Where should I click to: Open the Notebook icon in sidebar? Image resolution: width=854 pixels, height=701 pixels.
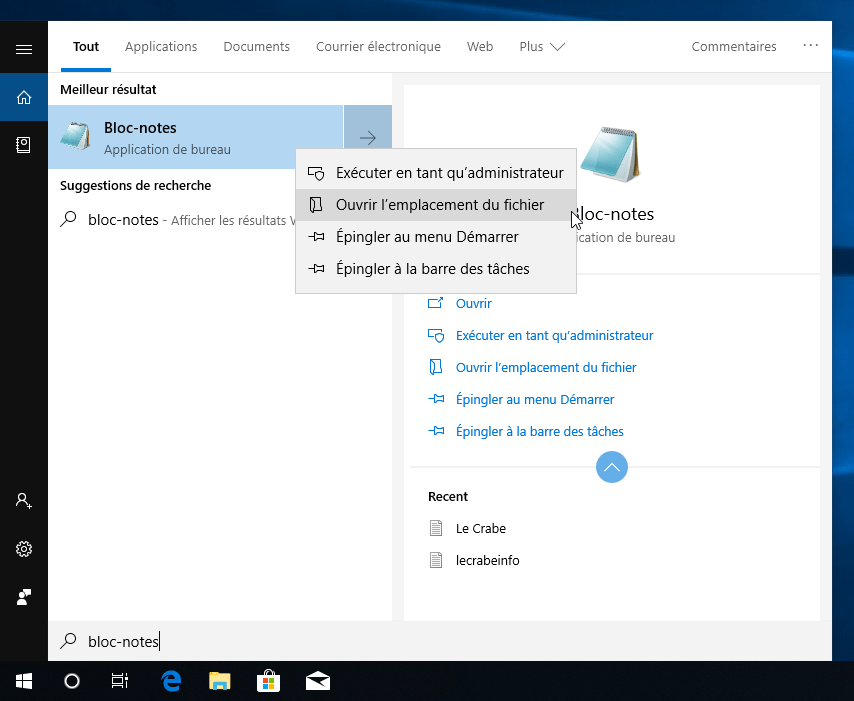point(23,145)
